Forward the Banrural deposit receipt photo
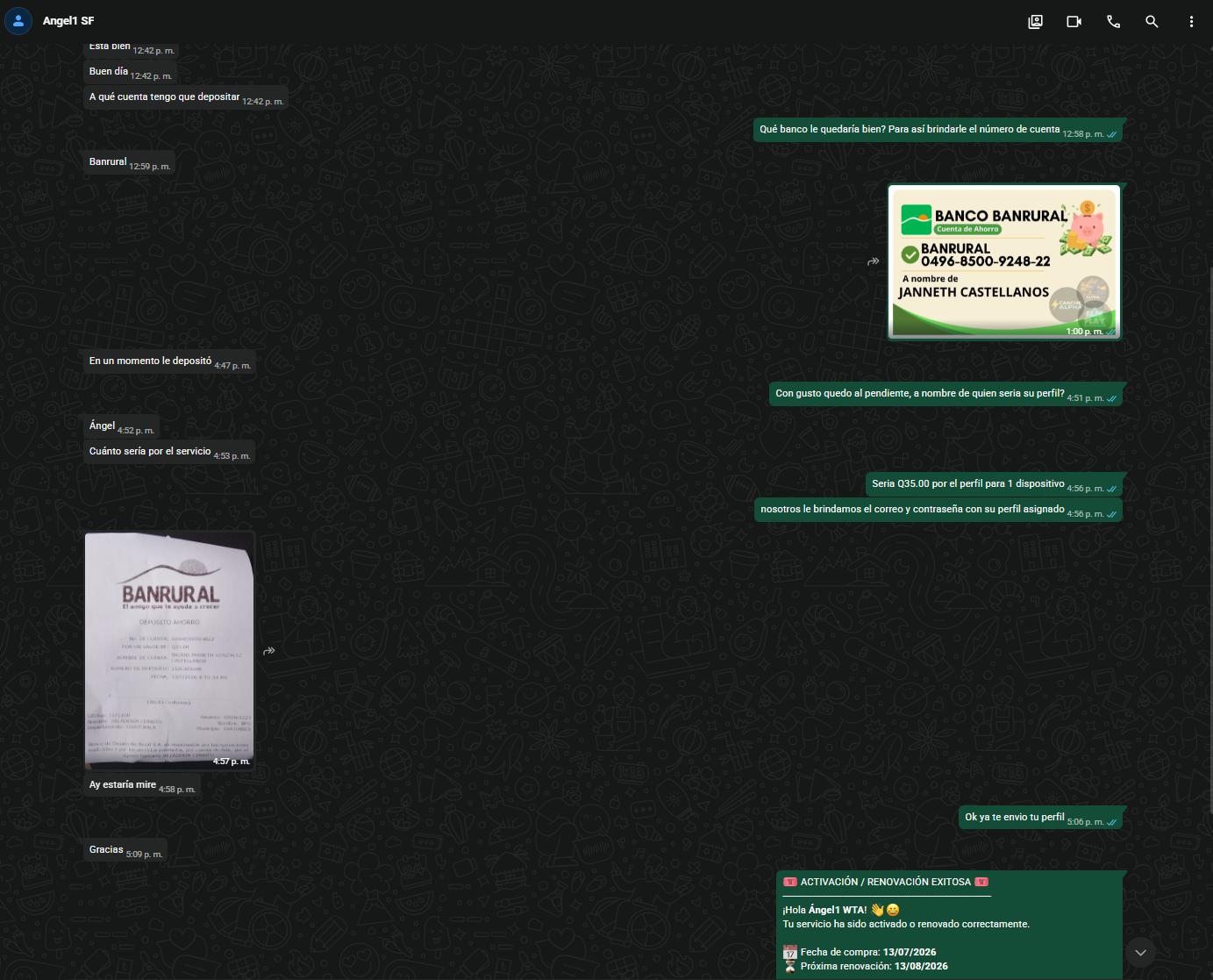The height and width of the screenshot is (980, 1213). [269, 651]
